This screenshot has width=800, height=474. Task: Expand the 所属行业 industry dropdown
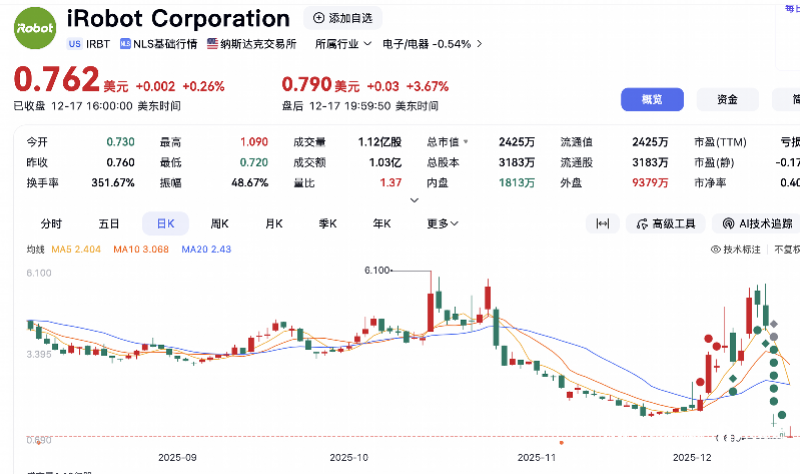343,44
